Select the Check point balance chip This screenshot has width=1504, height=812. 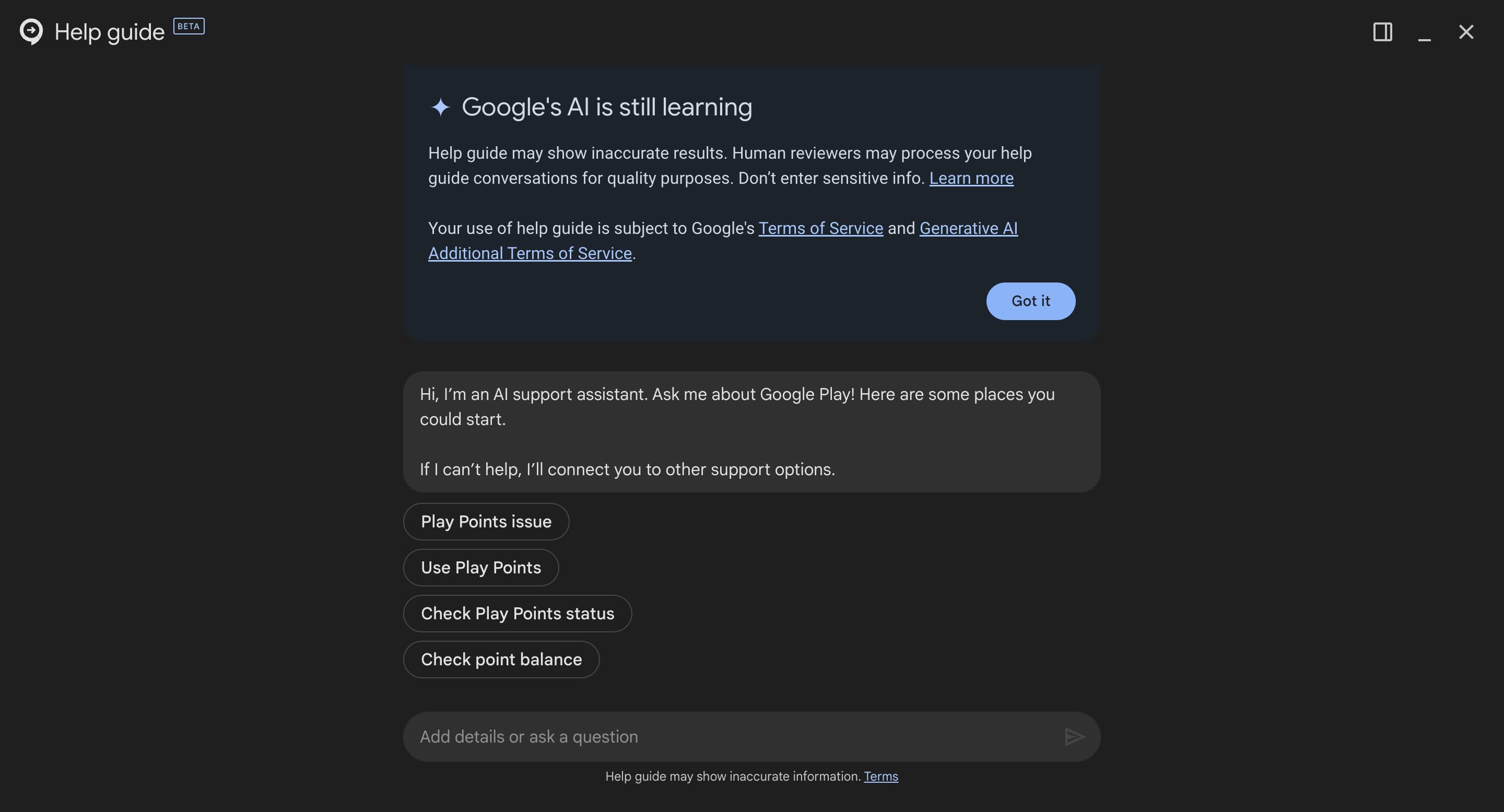point(501,660)
